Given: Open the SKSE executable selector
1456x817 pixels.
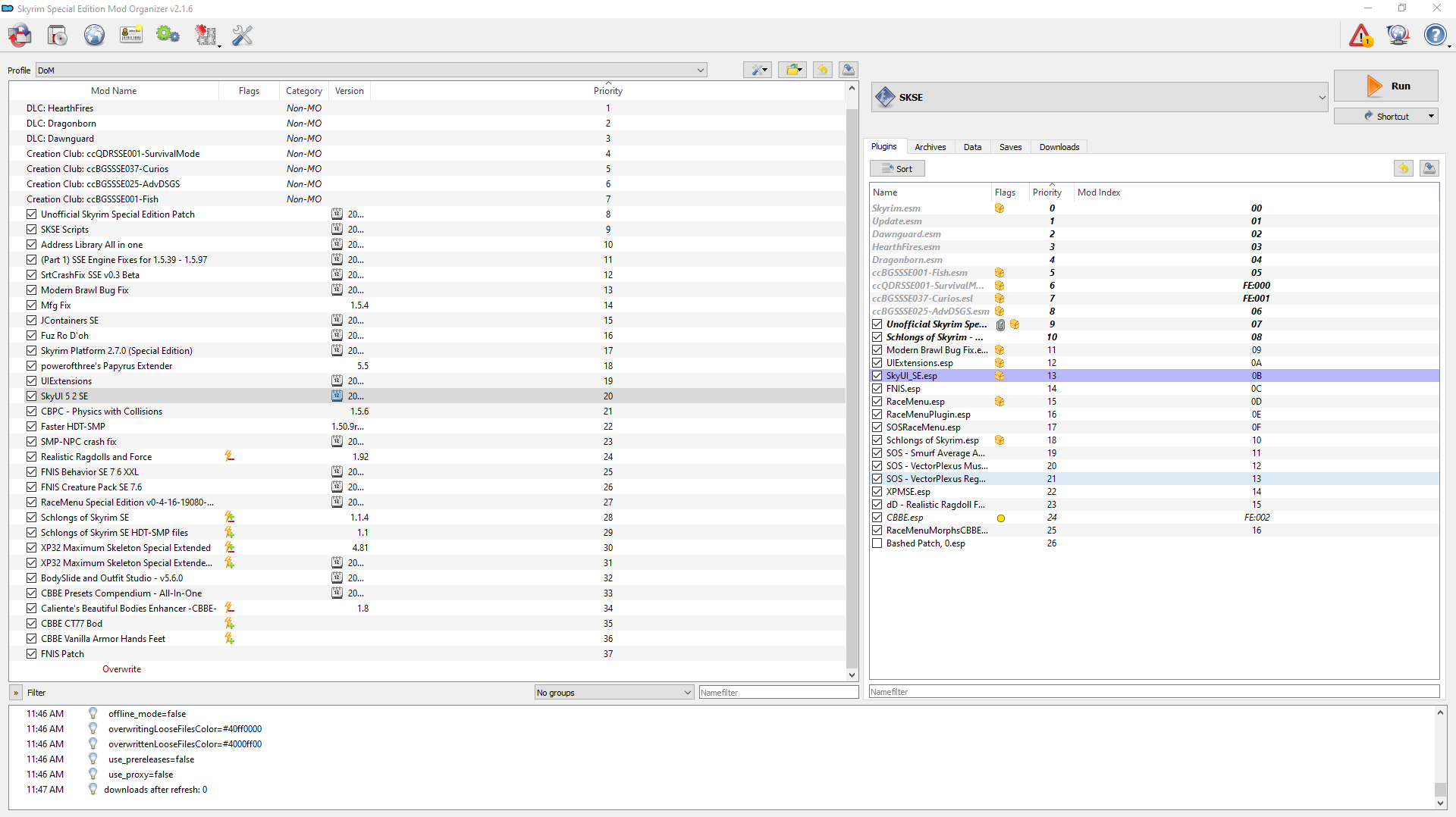Looking at the screenshot, I should tap(1100, 97).
